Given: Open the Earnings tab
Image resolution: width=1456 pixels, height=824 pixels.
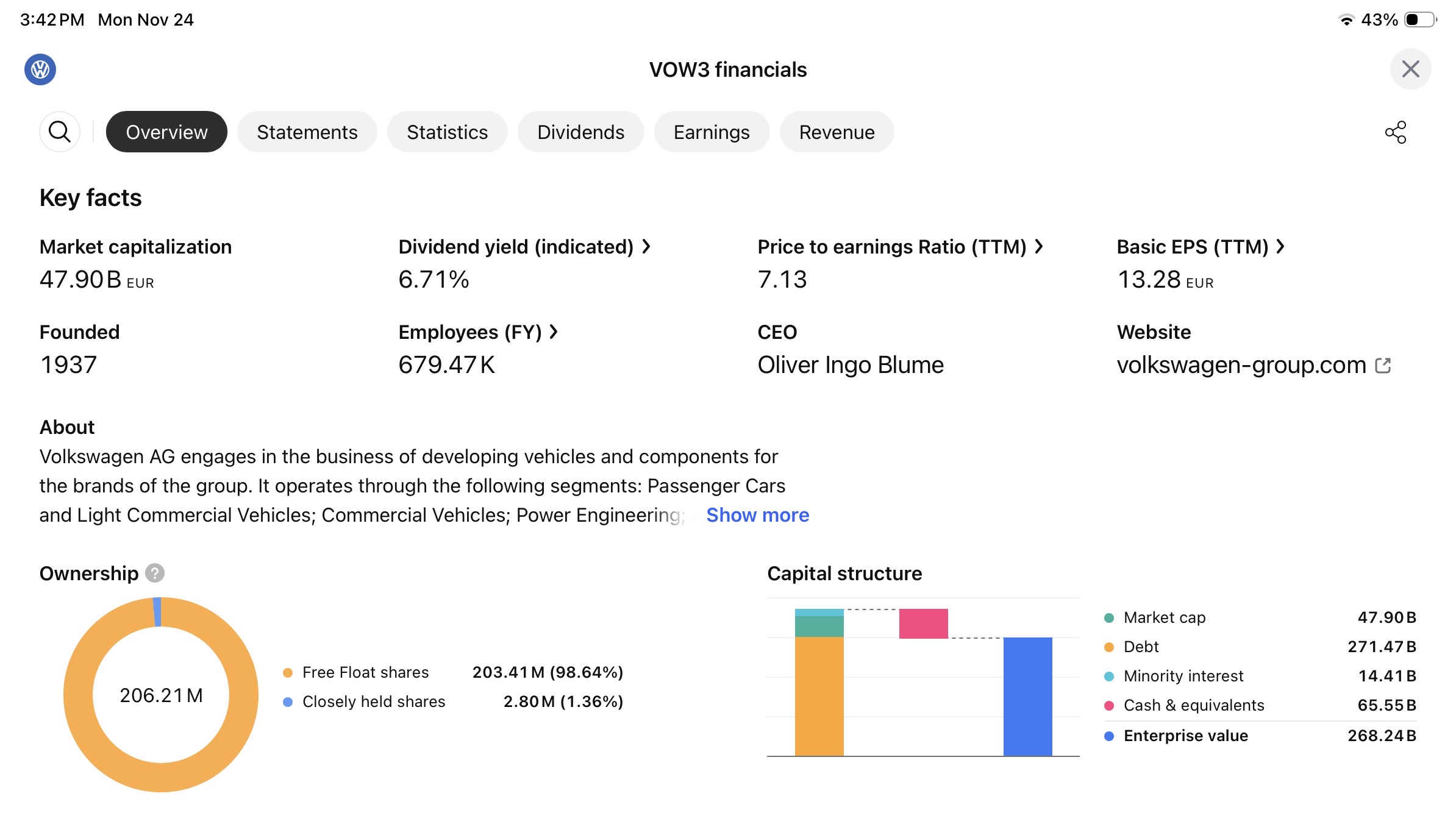Looking at the screenshot, I should point(711,132).
